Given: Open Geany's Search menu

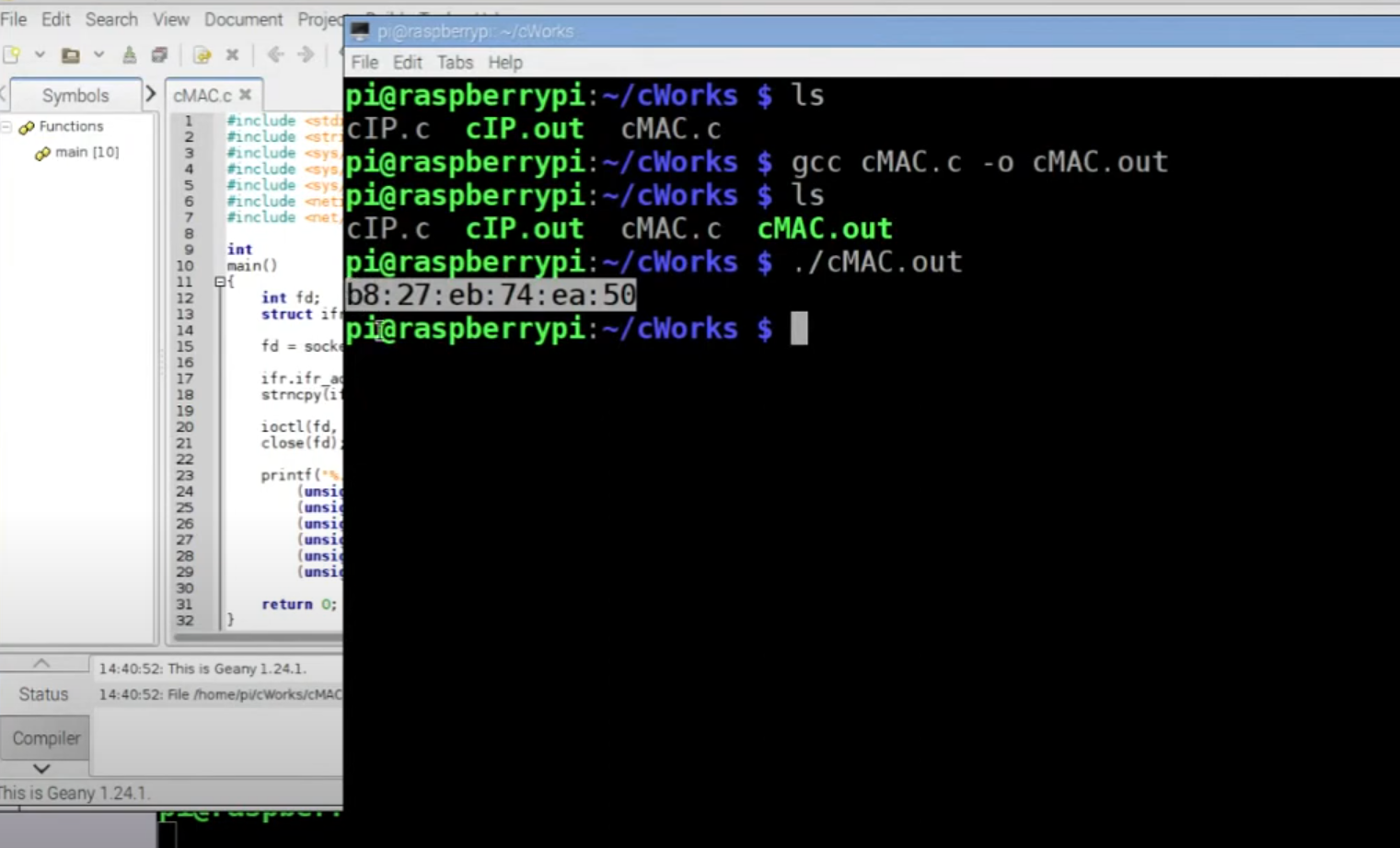Looking at the screenshot, I should pyautogui.click(x=110, y=18).
